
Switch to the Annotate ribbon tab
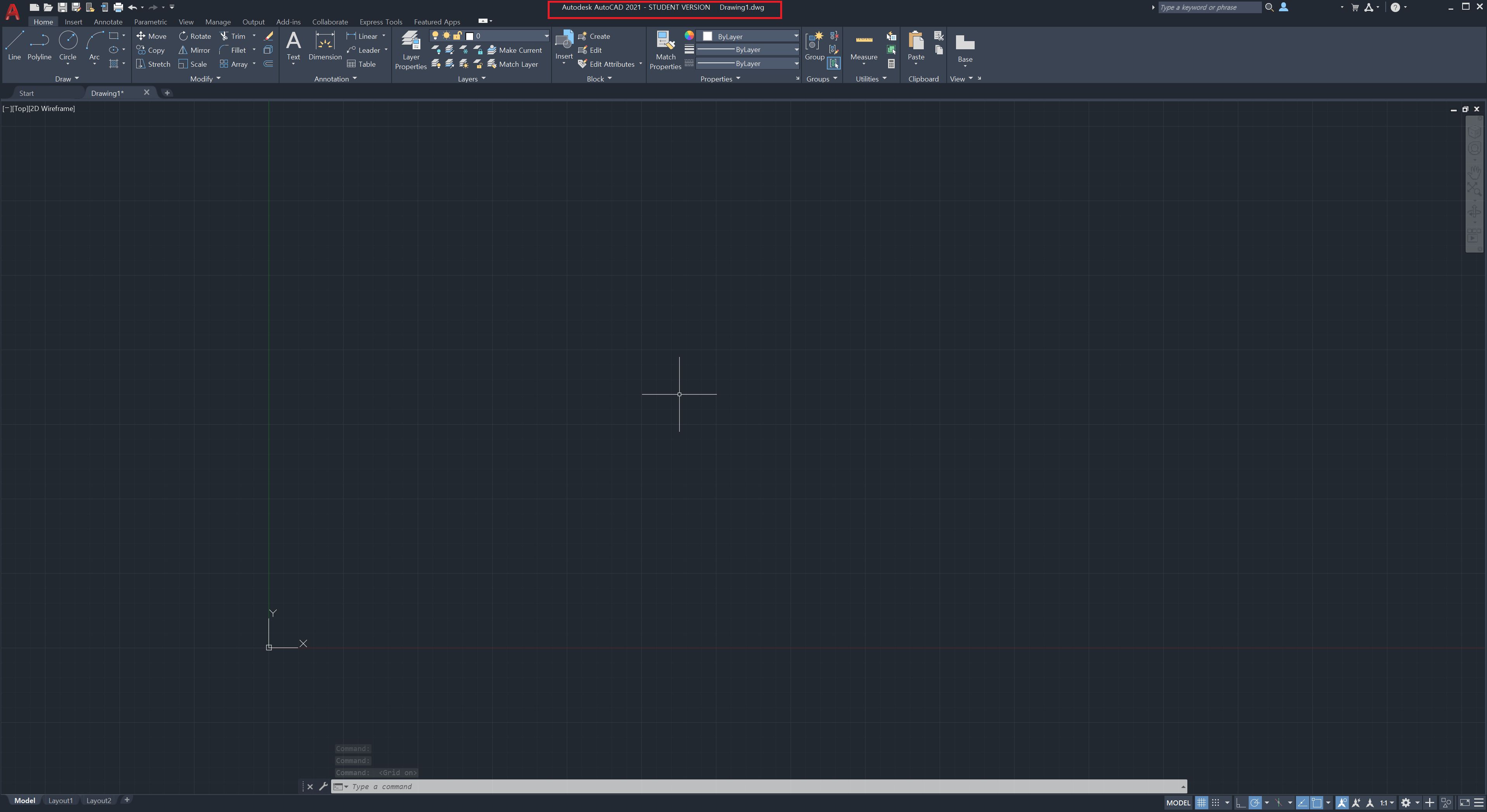point(108,22)
